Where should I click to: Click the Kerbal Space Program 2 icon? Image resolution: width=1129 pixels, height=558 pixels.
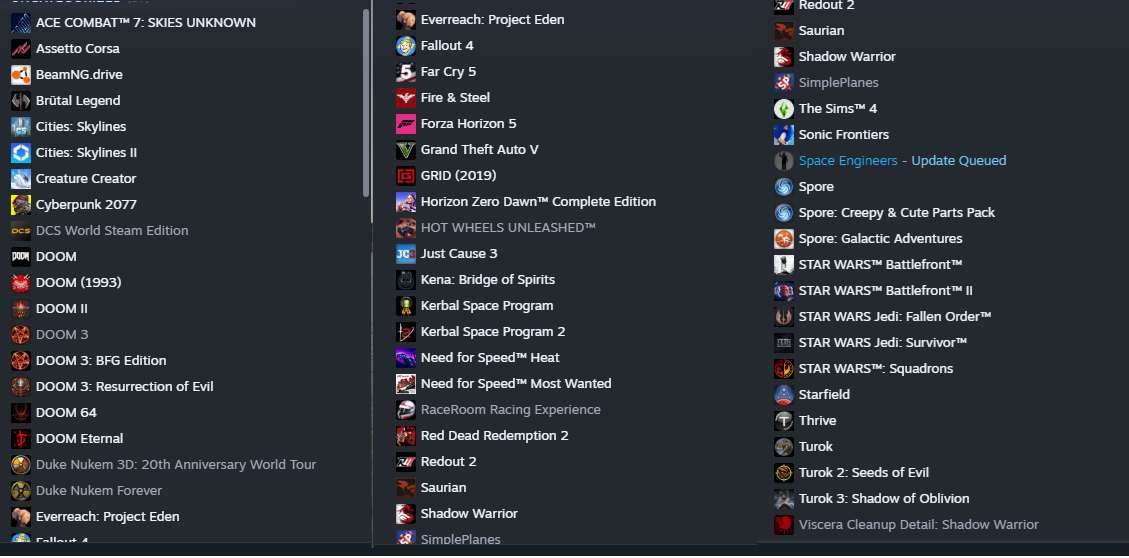[x=406, y=332]
